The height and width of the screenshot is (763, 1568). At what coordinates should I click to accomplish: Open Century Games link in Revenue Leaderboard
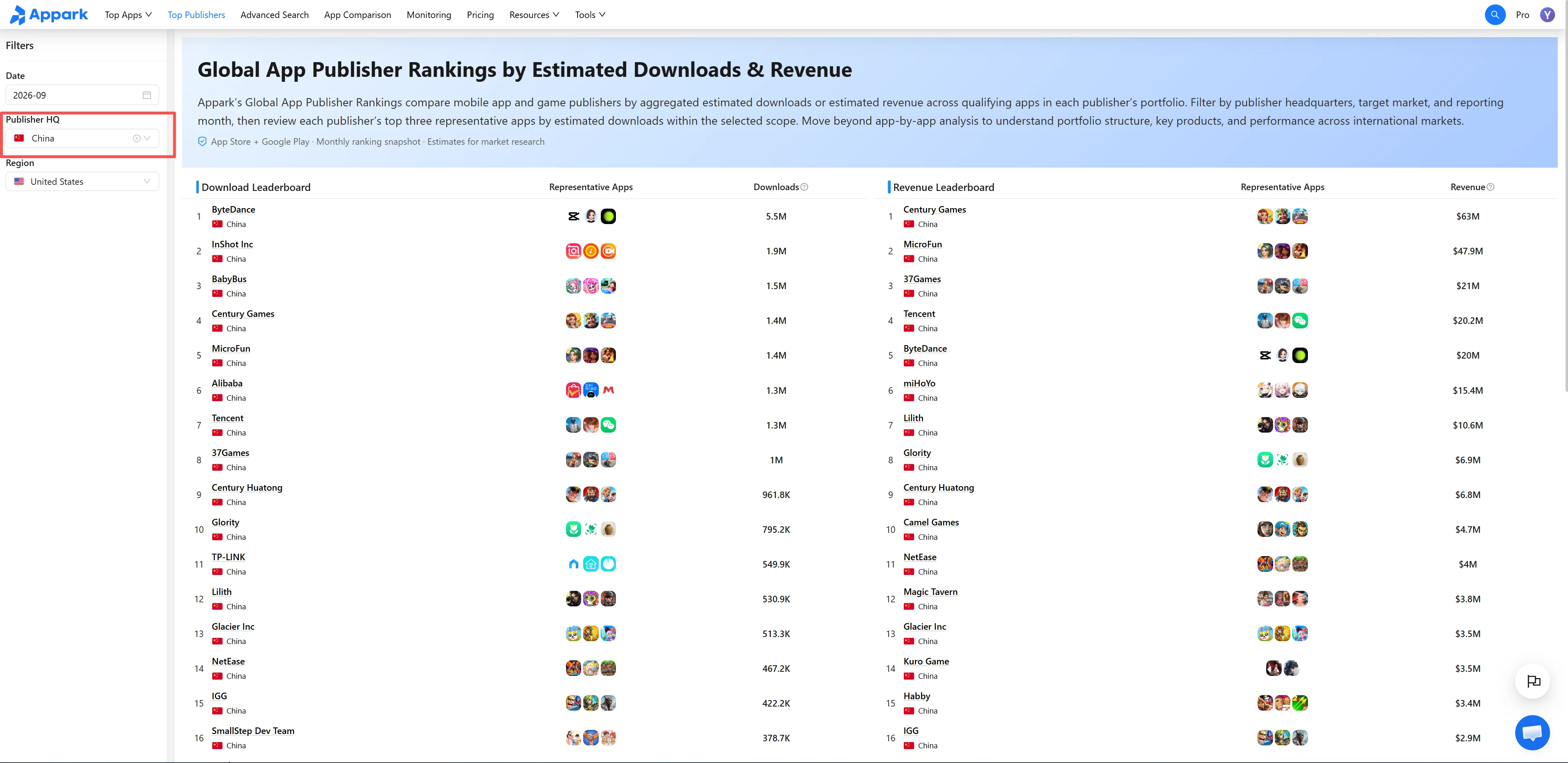pos(935,209)
